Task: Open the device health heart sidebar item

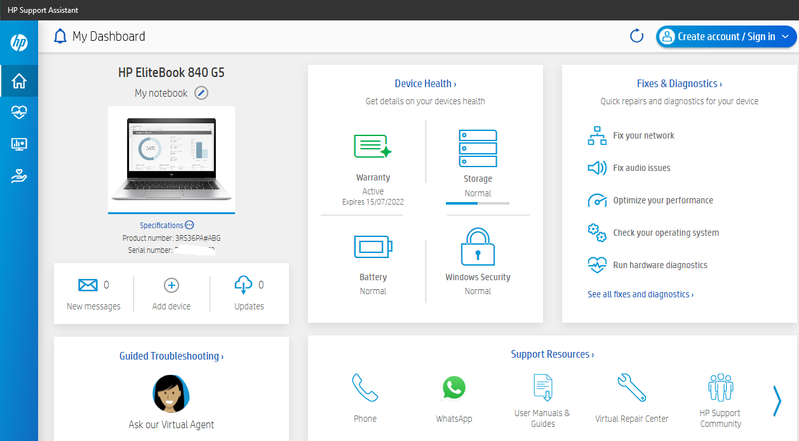Action: click(x=19, y=112)
